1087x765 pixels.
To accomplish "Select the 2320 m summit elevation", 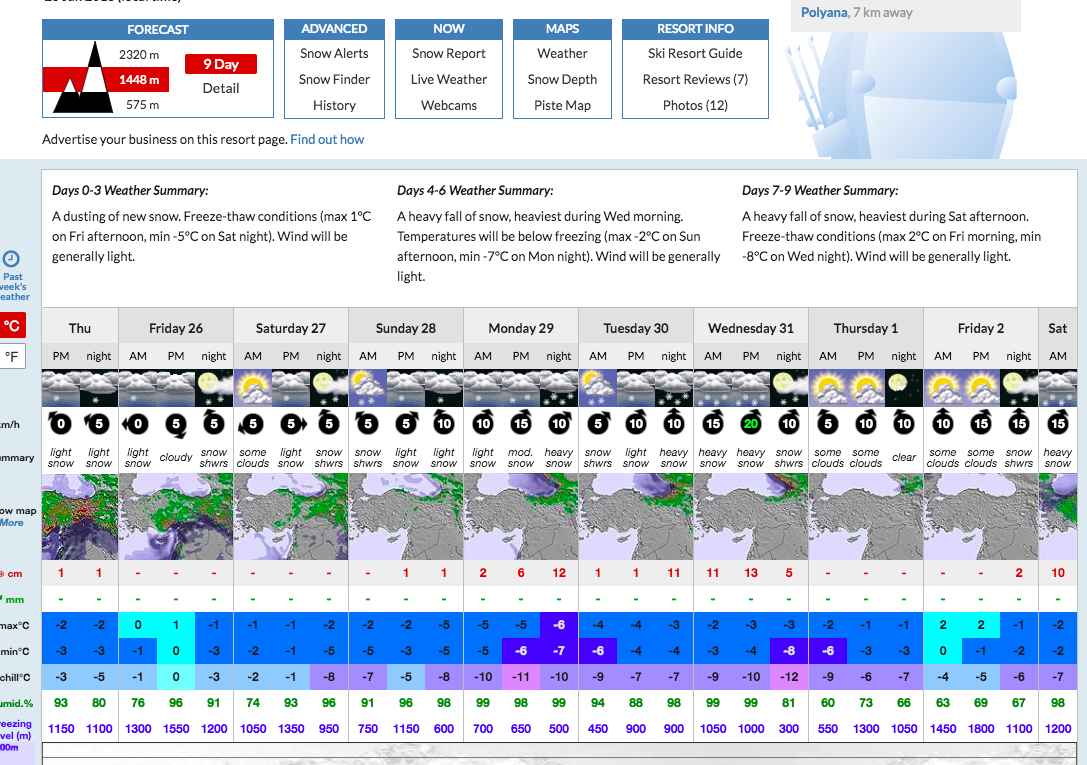I will [x=139, y=55].
